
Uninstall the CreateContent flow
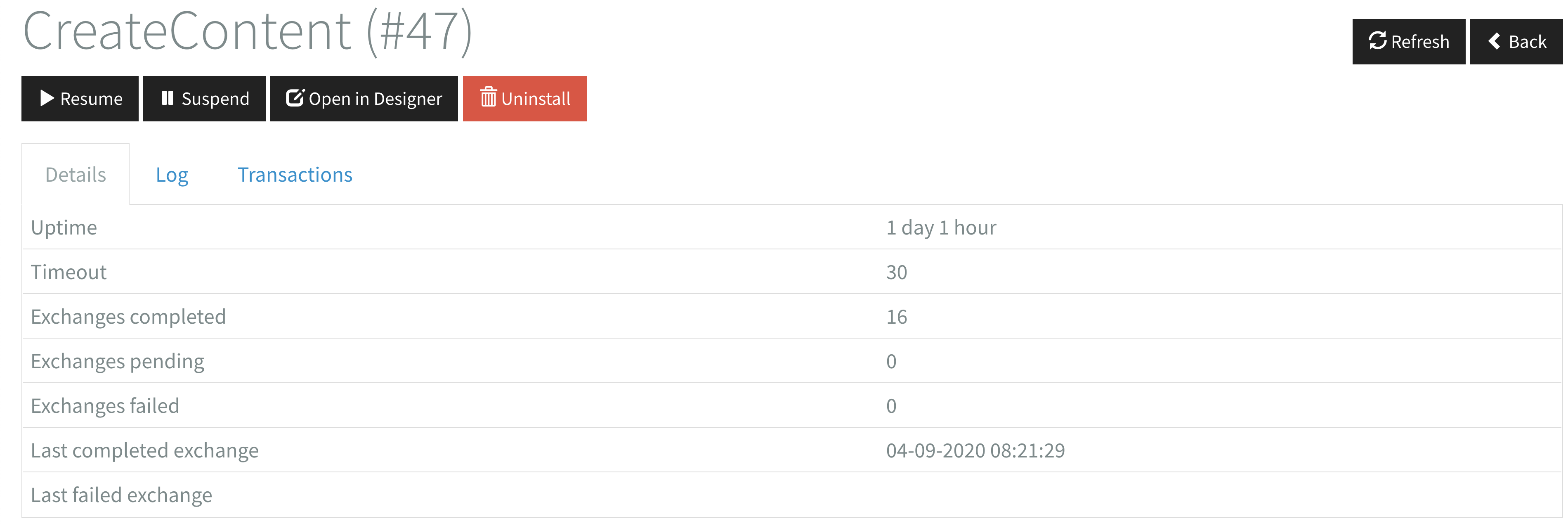pos(525,99)
